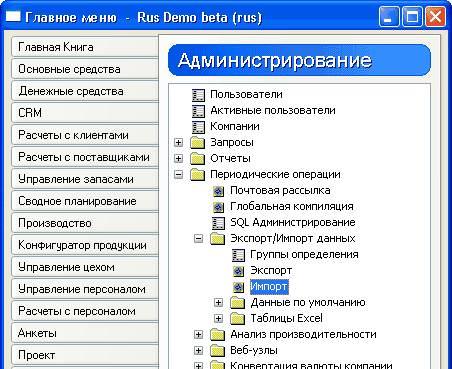Viewport: 452px width, 369px height.
Task: Expand the Анализ производительности node
Action: point(199,335)
